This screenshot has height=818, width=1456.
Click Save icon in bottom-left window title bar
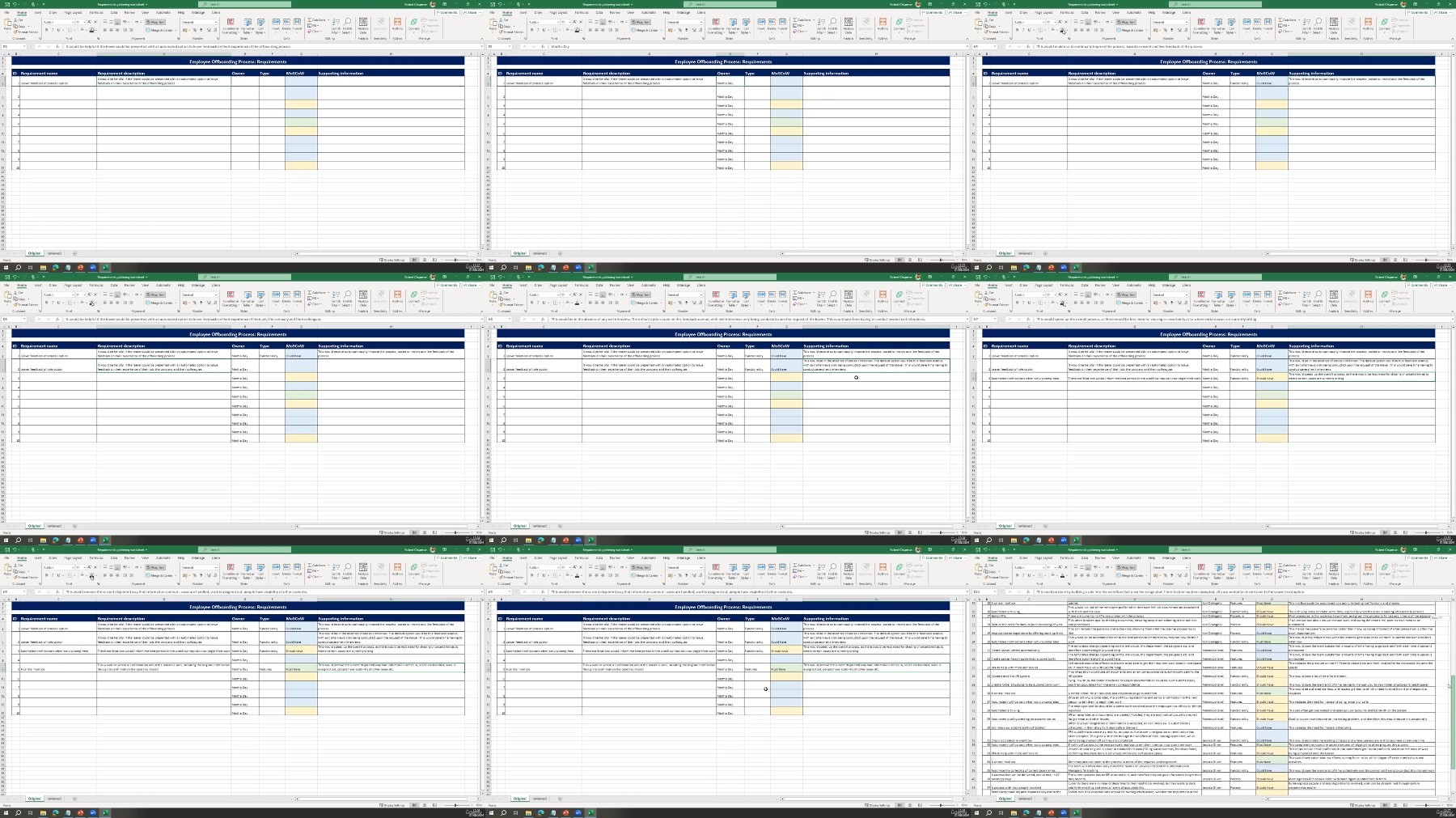coord(7,549)
